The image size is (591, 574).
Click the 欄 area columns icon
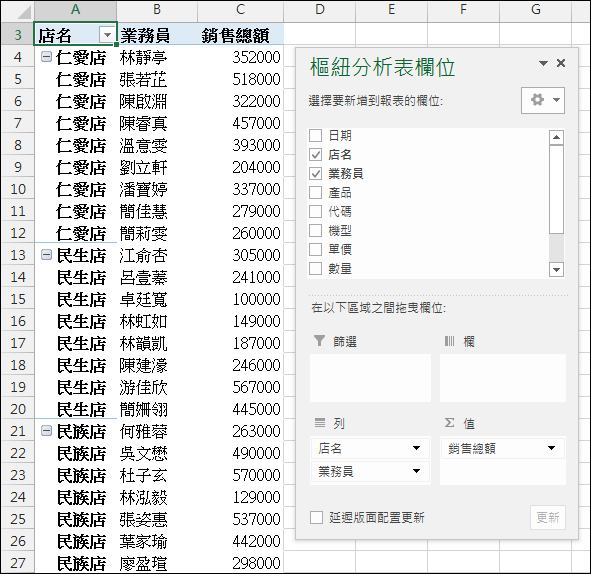pos(449,341)
